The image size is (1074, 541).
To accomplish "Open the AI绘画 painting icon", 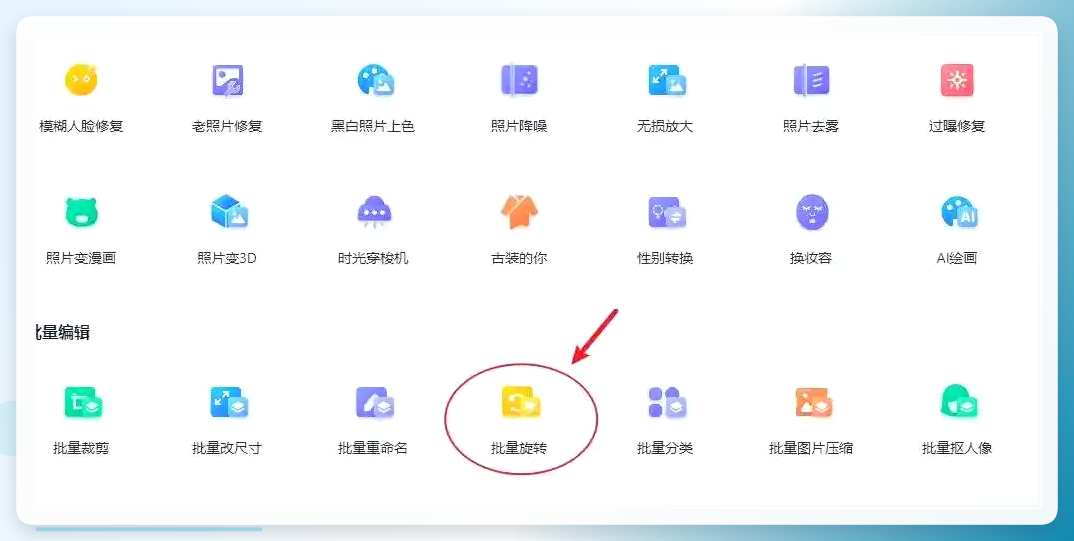I will point(958,212).
